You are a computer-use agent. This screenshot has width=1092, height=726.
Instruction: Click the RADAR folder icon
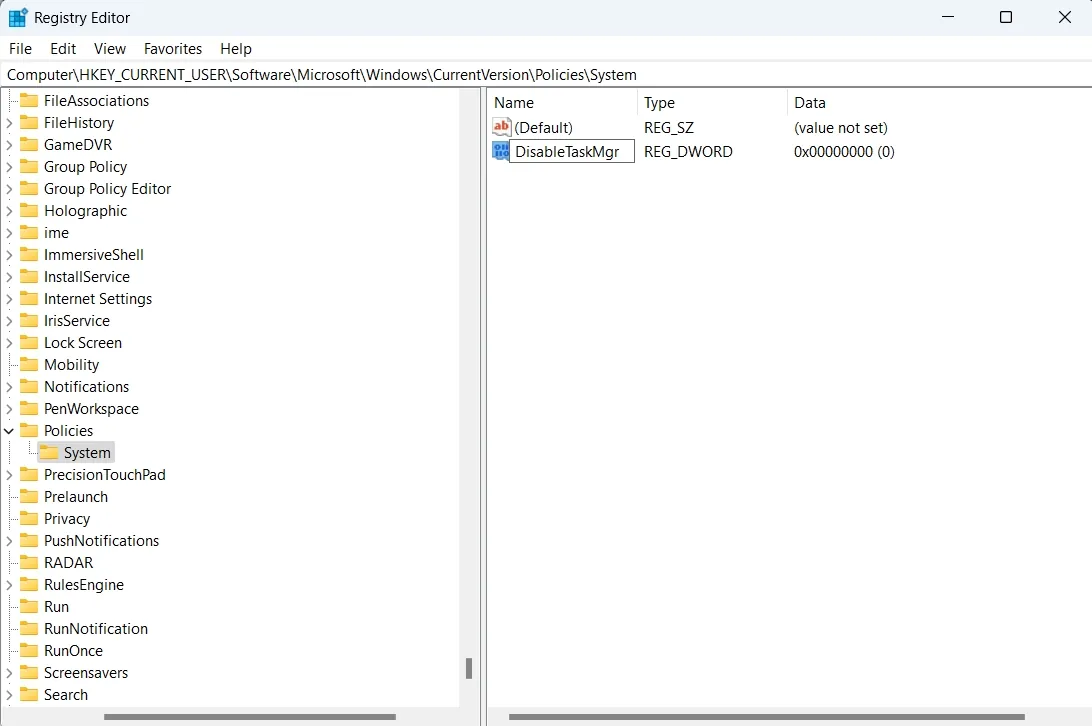coord(29,562)
